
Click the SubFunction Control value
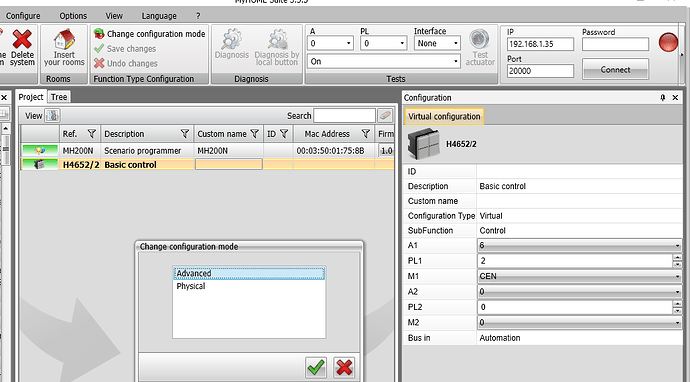[579, 231]
